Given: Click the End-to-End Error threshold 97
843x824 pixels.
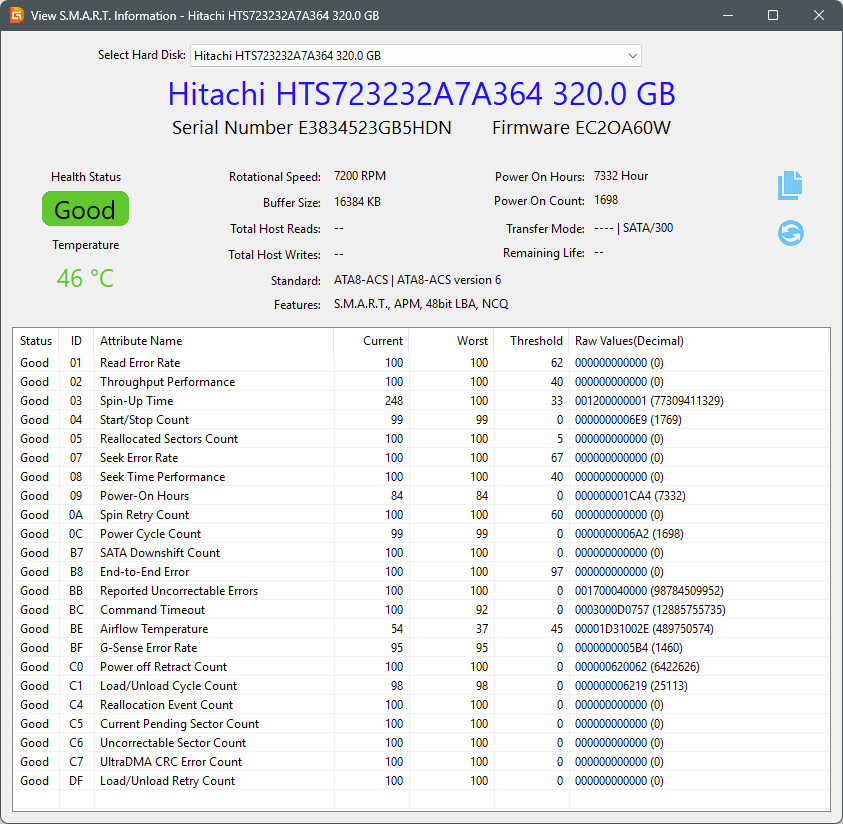Looking at the screenshot, I should pyautogui.click(x=556, y=572).
